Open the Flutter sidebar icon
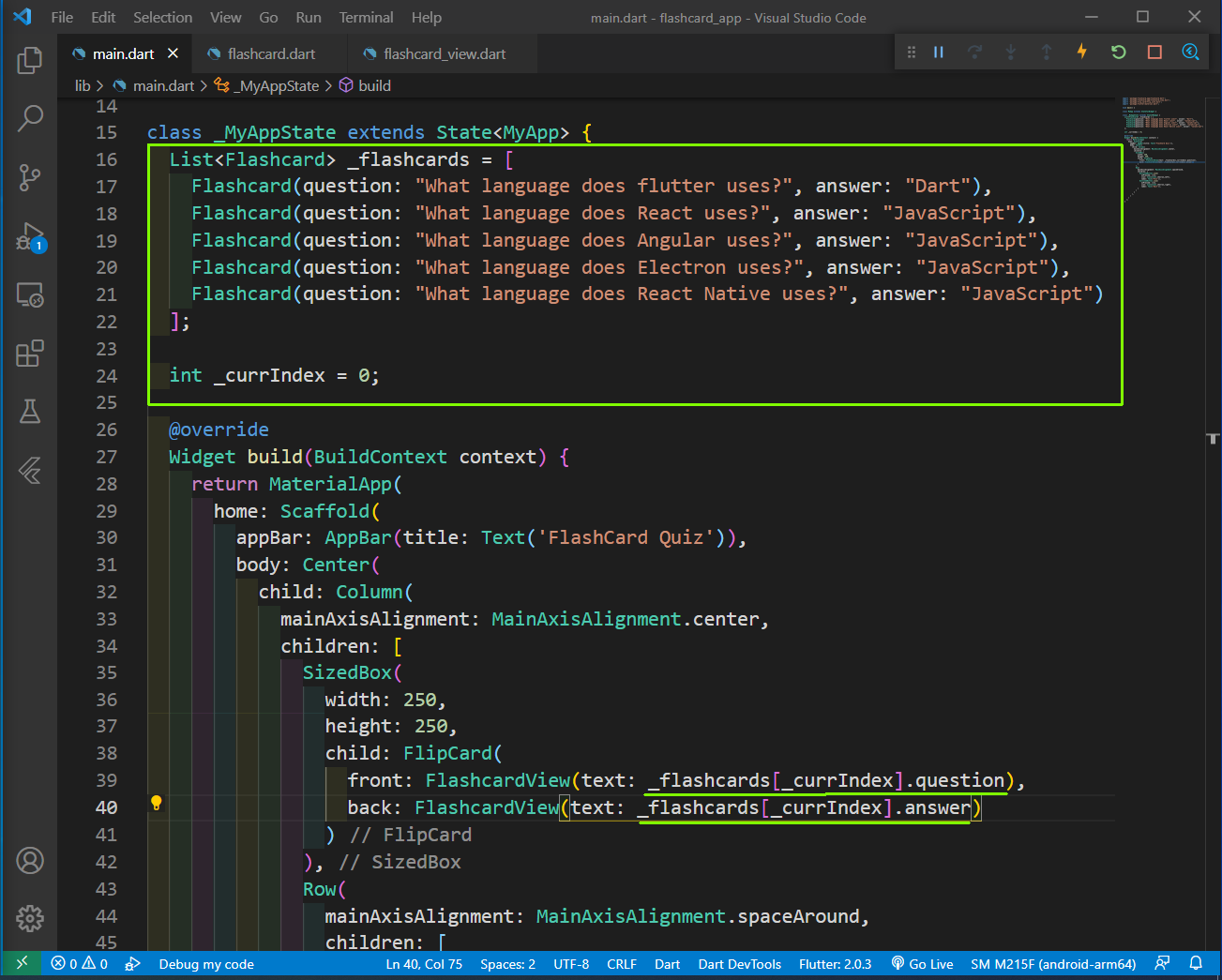The height and width of the screenshot is (980, 1222). pyautogui.click(x=30, y=469)
